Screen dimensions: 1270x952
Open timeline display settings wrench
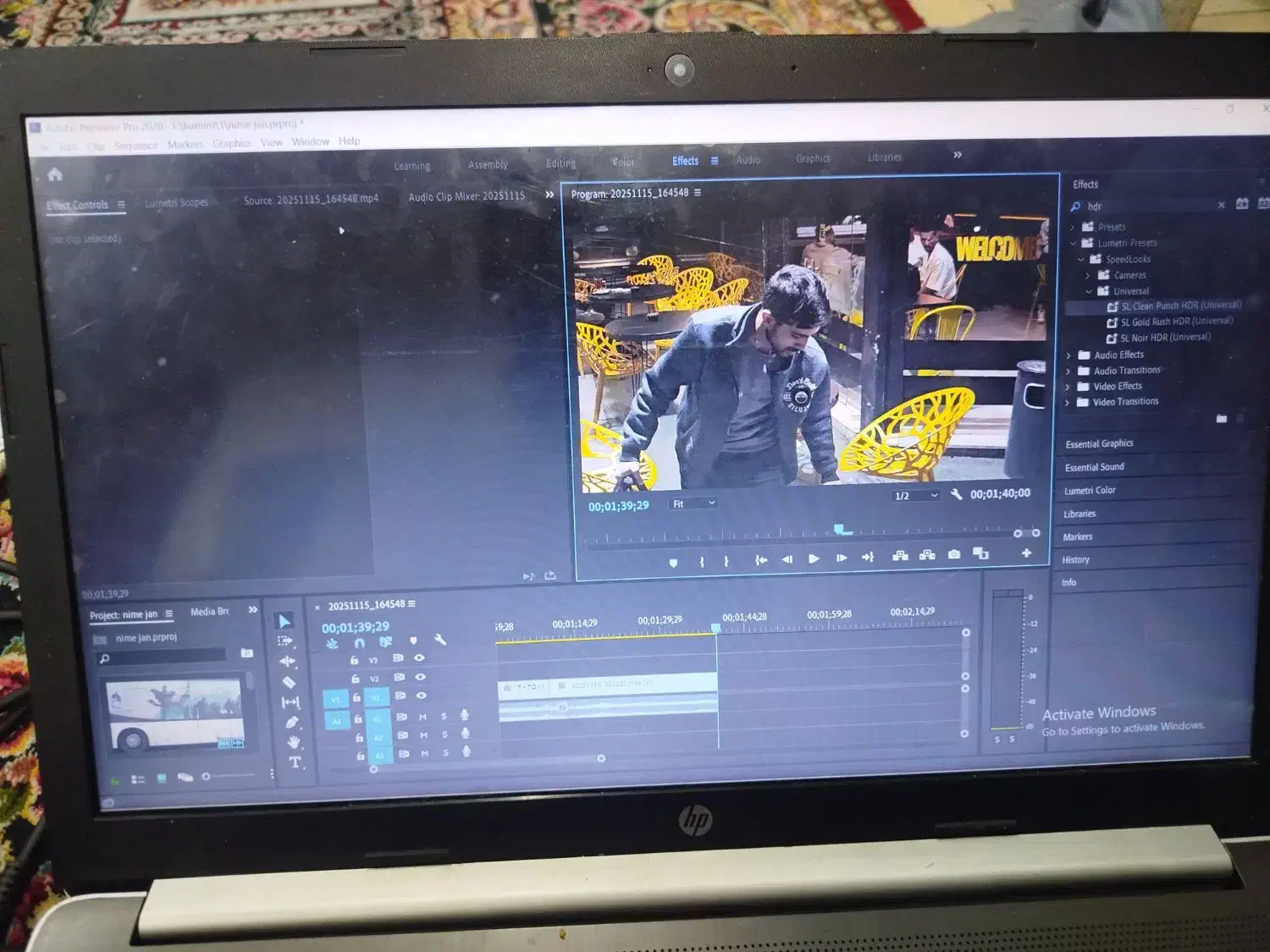pyautogui.click(x=440, y=640)
